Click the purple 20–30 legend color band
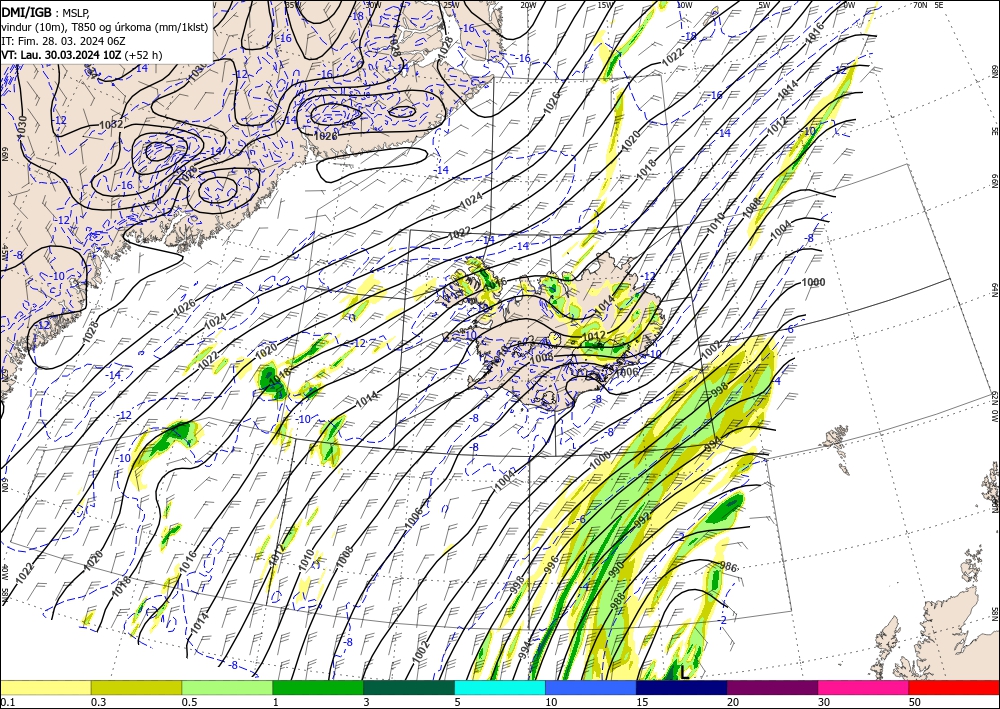This screenshot has width=1000, height=709. [x=772, y=687]
